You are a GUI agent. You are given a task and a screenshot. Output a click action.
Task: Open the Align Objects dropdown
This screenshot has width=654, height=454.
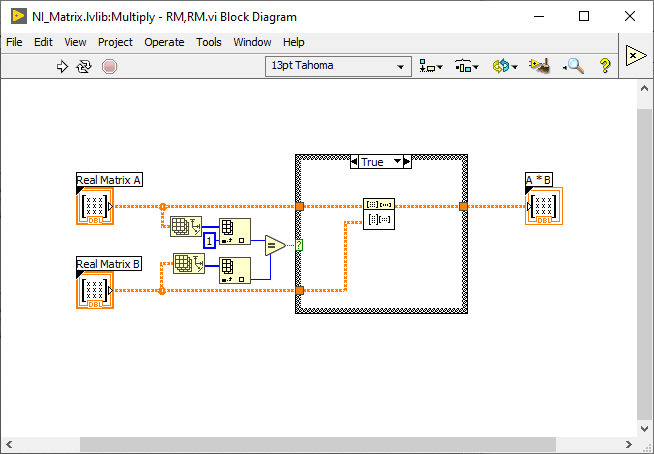click(431, 66)
